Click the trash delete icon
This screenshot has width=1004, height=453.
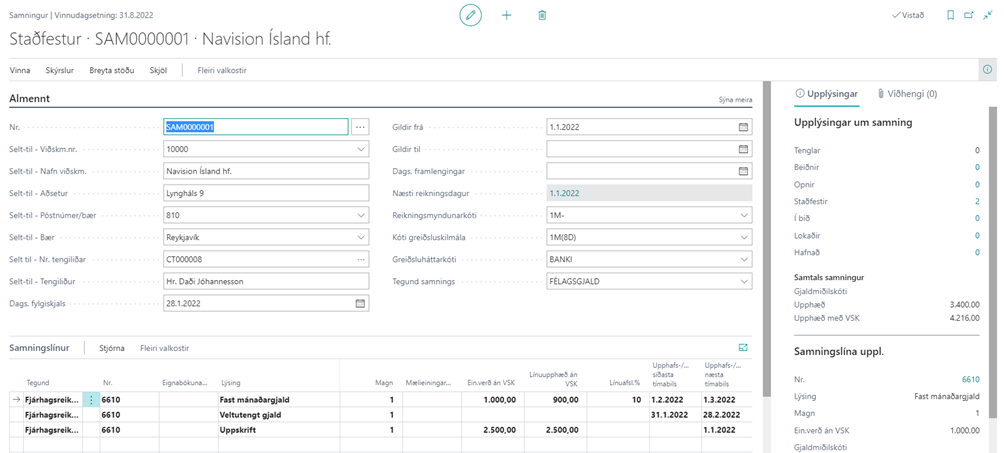542,16
